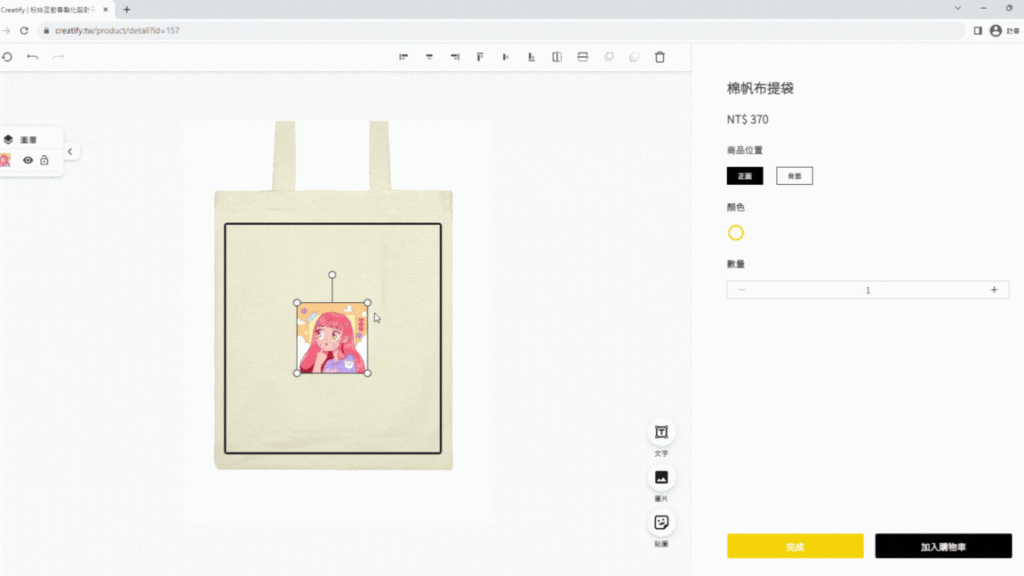Click the black 加入購物車 add-to-cart button
Screen dimensions: 1024x576
coord(943,546)
